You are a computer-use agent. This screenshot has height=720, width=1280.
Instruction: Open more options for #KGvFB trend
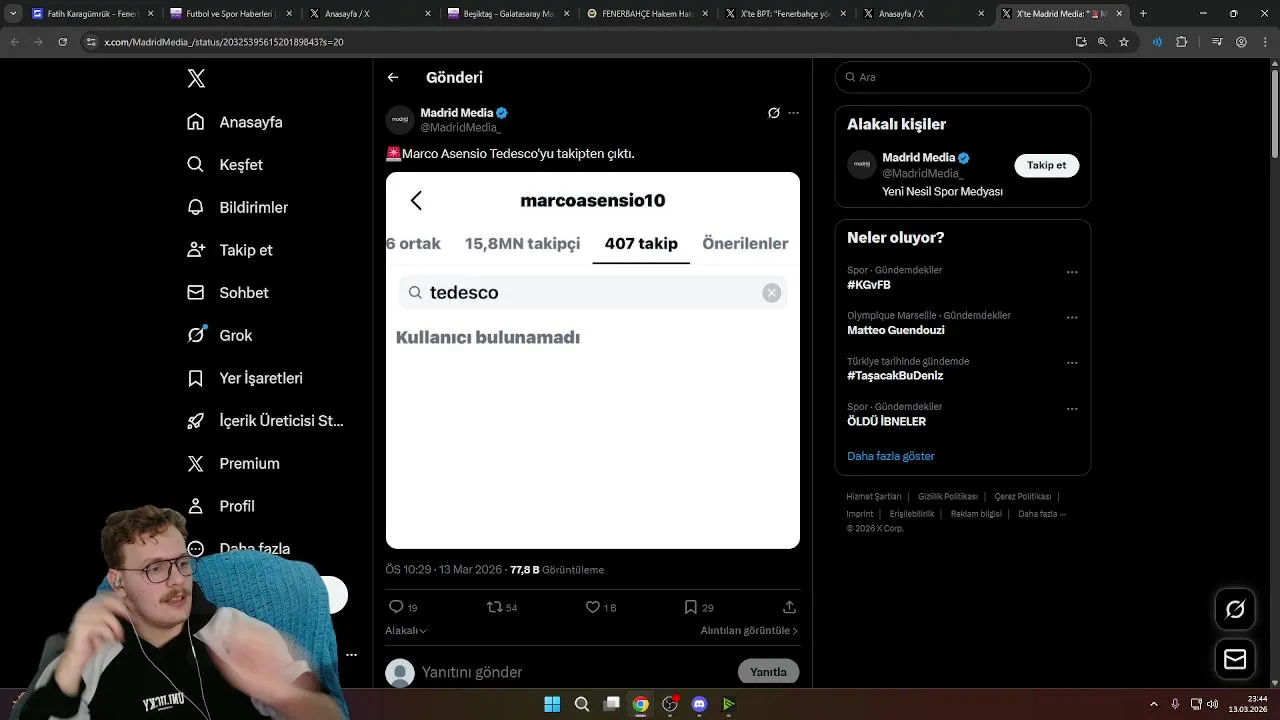click(x=1072, y=272)
